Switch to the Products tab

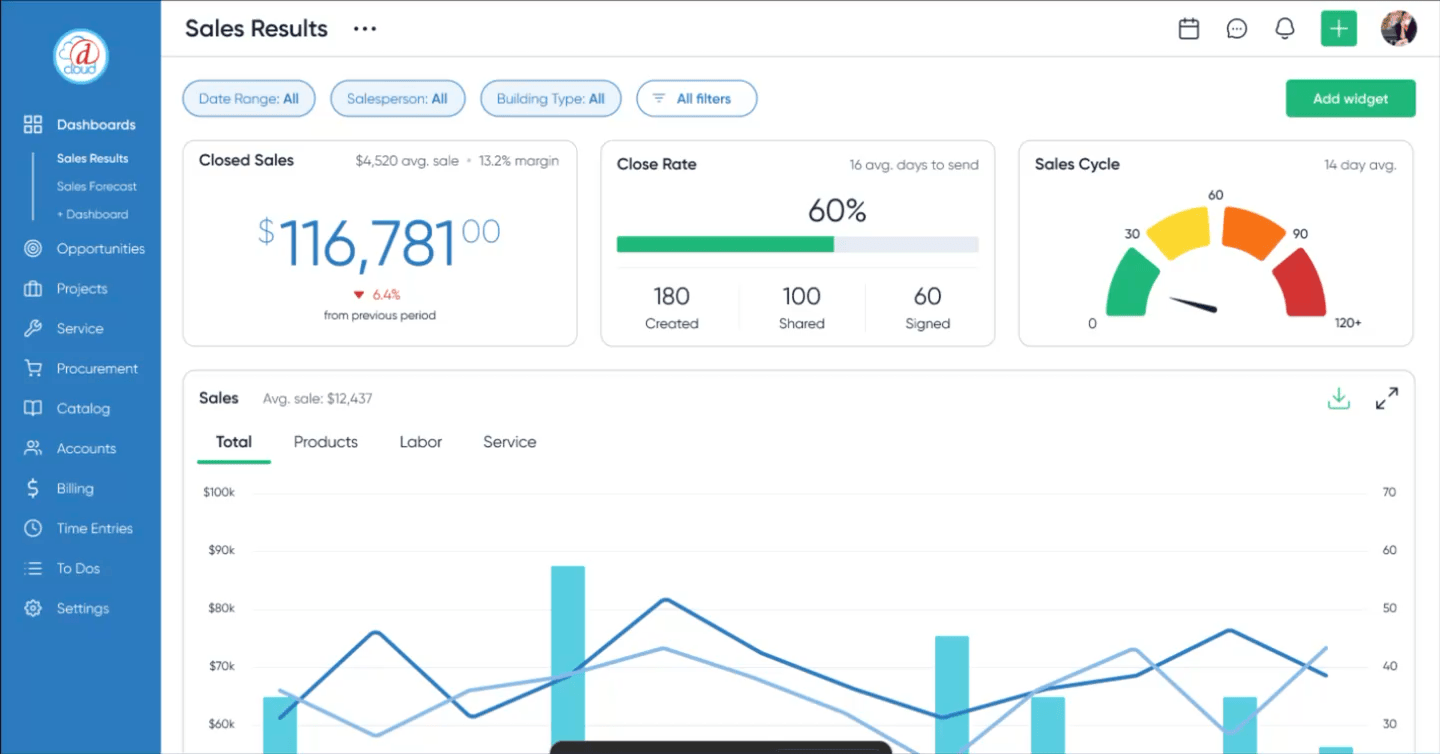click(325, 441)
